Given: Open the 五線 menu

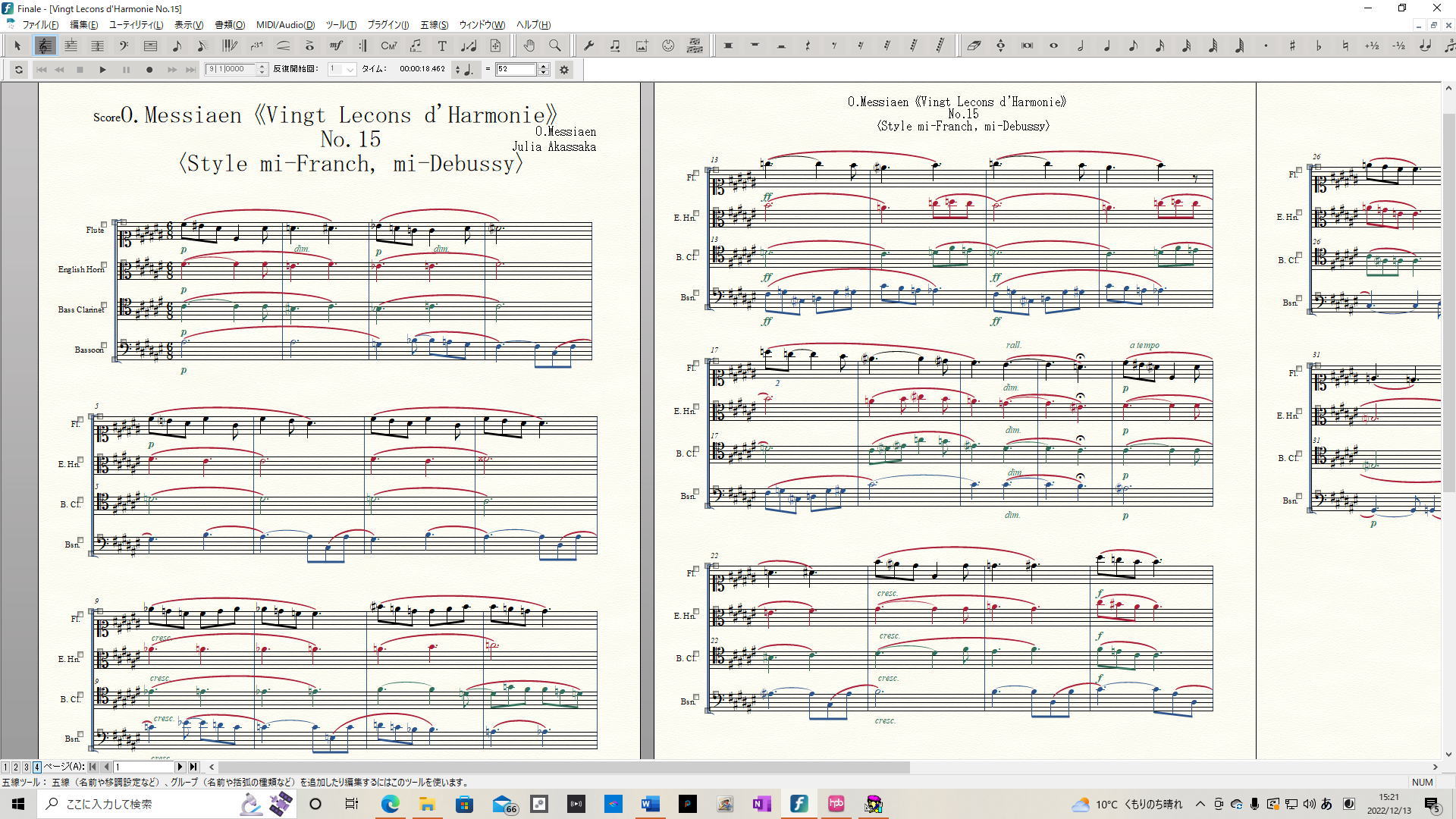Looking at the screenshot, I should [x=434, y=25].
